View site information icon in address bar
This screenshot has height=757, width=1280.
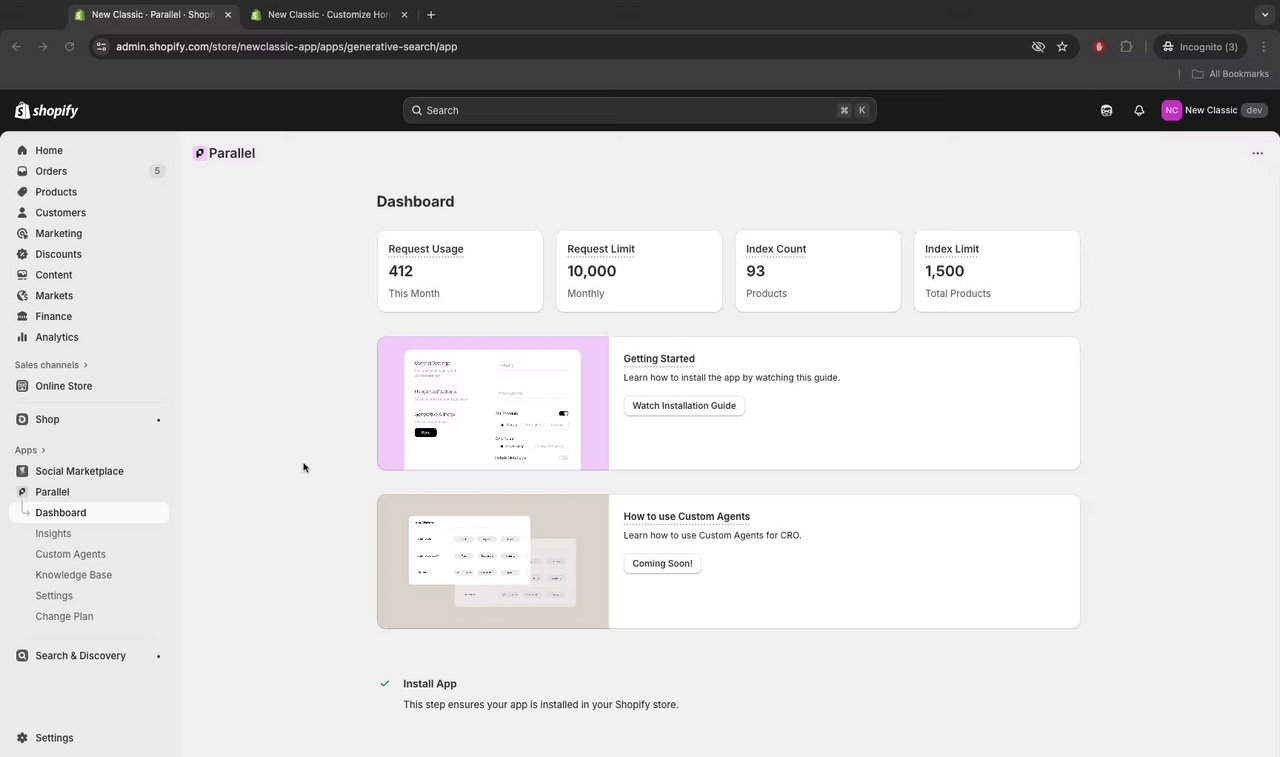[x=101, y=47]
